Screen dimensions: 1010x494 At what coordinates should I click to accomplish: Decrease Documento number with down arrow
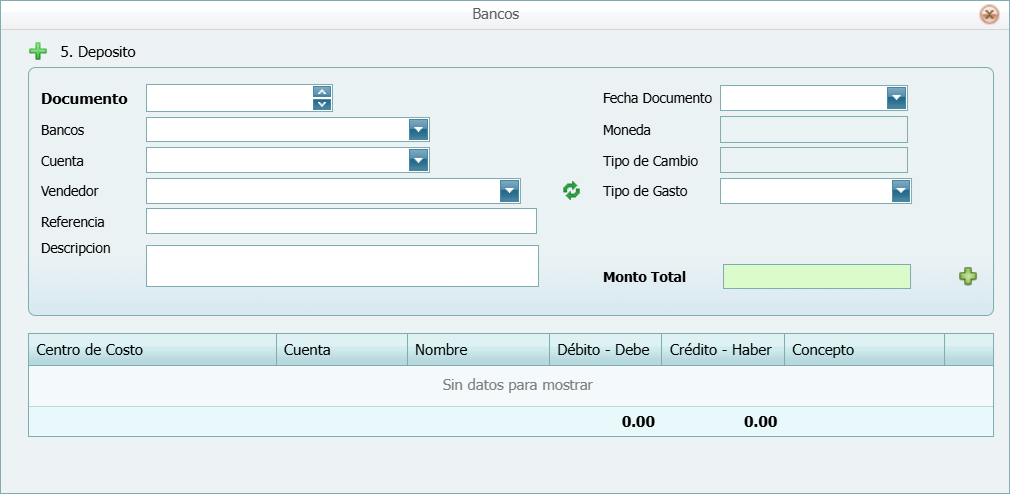point(322,104)
